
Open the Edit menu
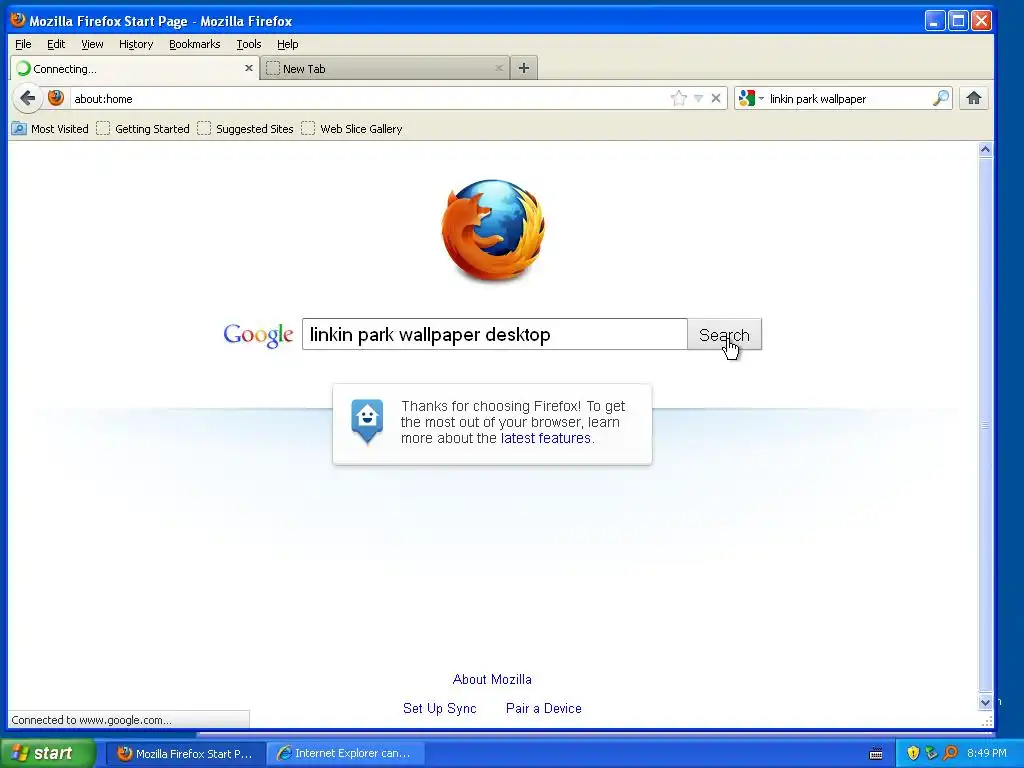coord(56,44)
